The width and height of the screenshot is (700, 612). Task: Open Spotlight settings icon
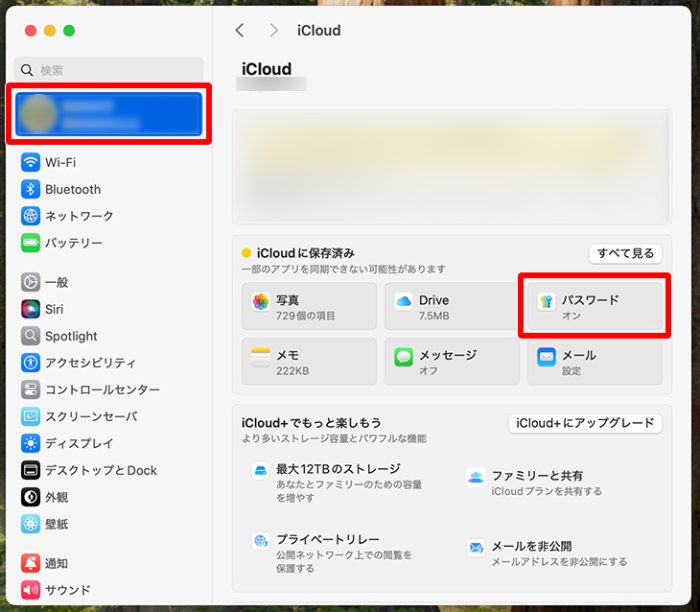pos(31,336)
